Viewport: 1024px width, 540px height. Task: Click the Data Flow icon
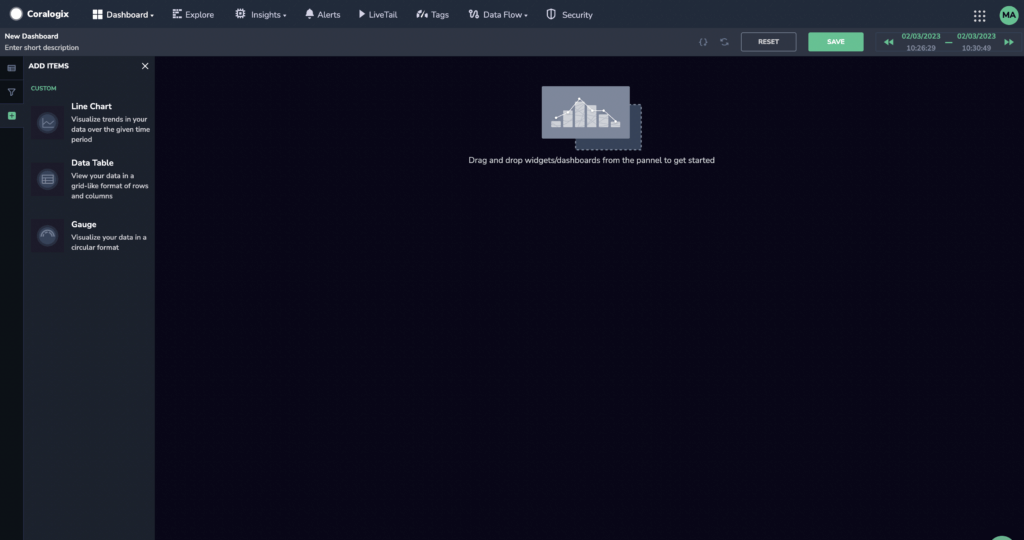473,14
